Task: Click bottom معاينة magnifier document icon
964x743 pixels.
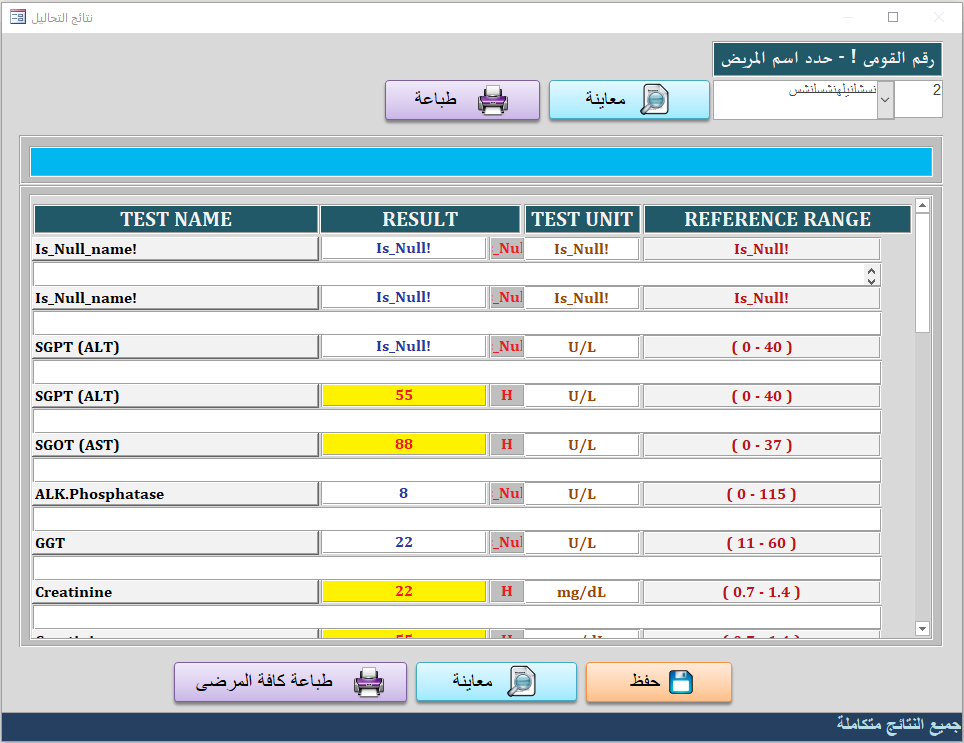Action: 521,682
